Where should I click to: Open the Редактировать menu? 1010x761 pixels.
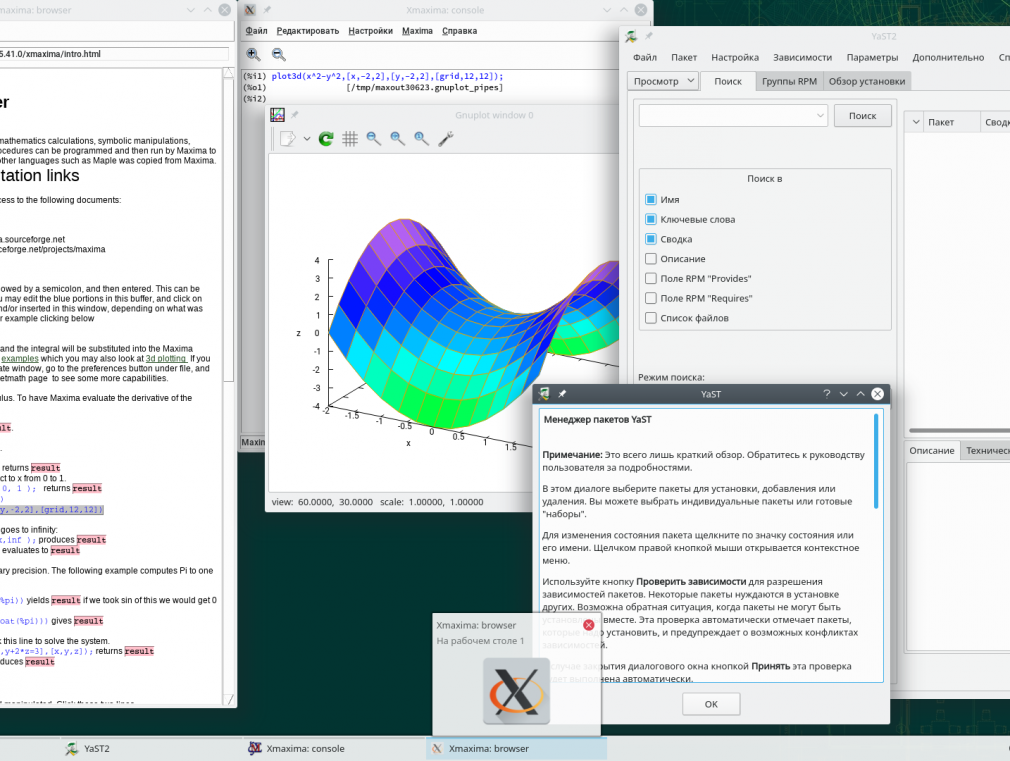point(308,31)
